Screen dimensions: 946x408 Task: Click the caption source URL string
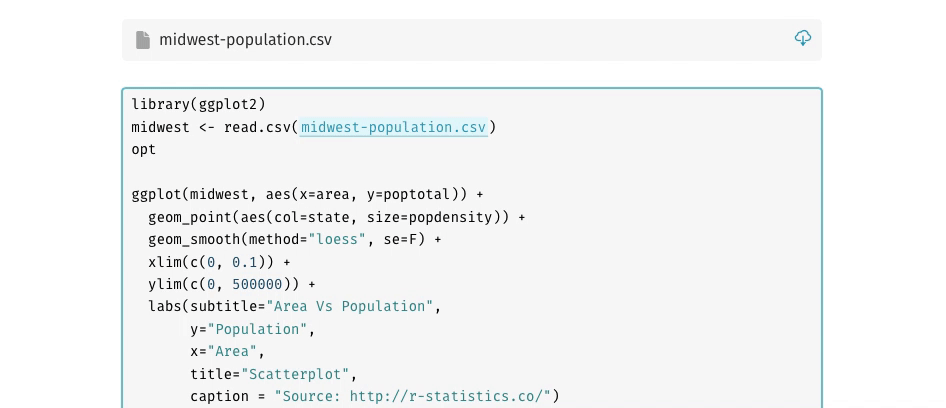point(413,397)
